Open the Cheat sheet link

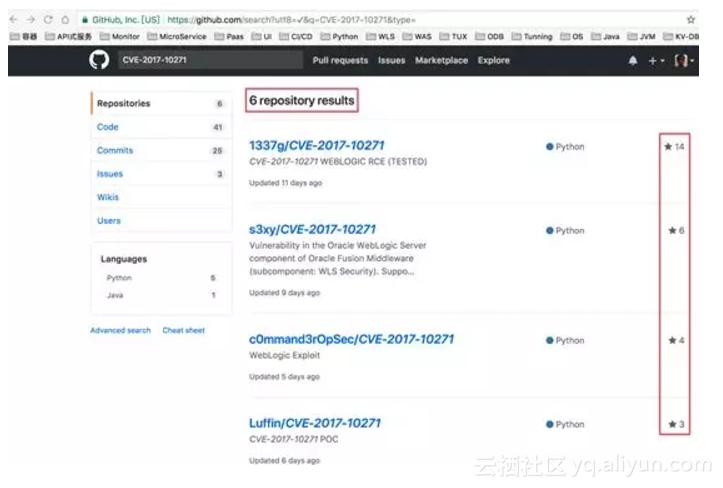(184, 330)
